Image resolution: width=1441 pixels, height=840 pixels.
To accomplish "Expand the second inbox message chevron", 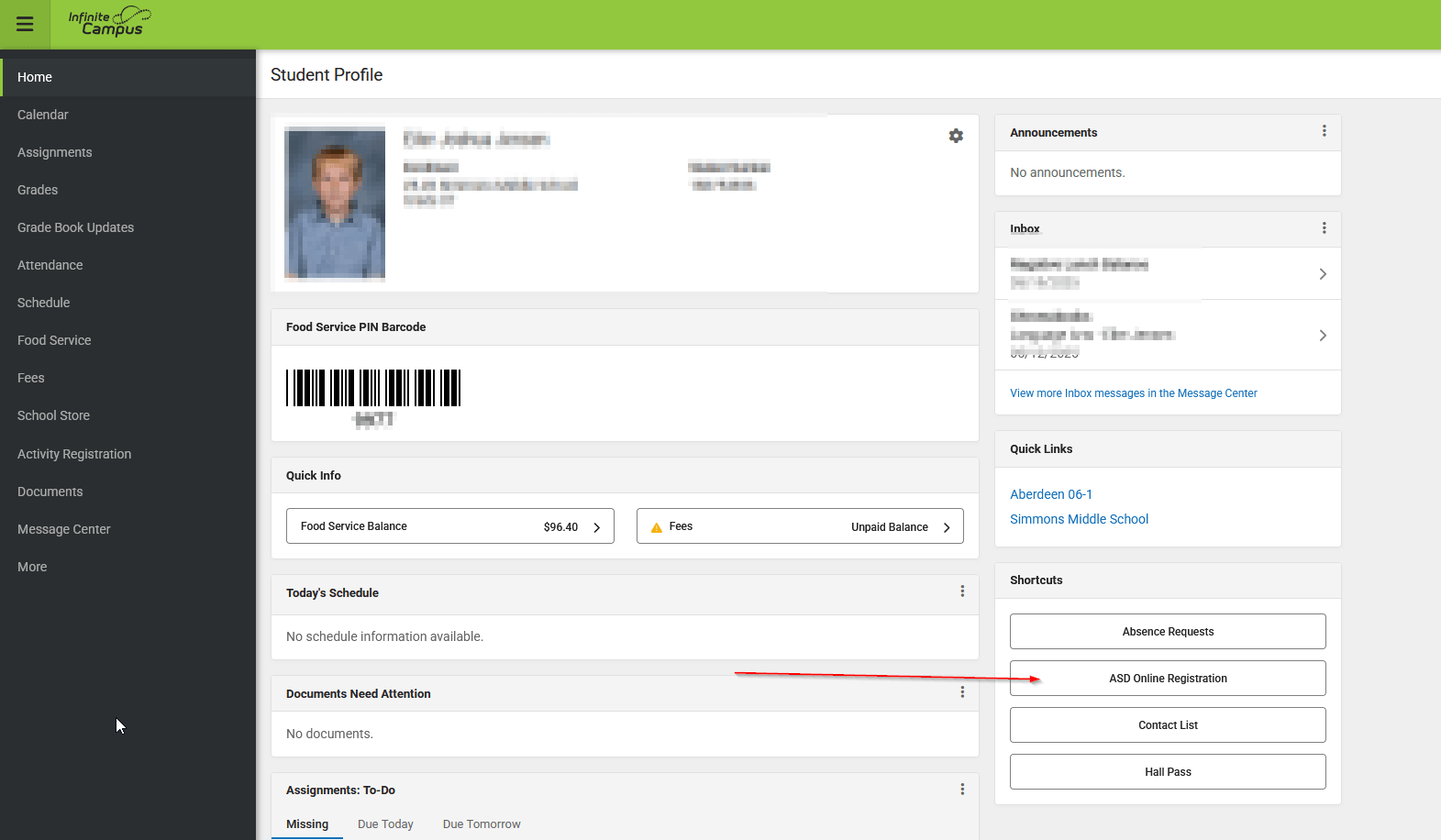I will click(x=1323, y=336).
